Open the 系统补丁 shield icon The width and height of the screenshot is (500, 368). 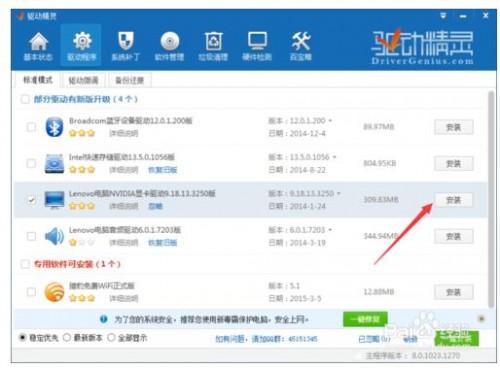126,46
